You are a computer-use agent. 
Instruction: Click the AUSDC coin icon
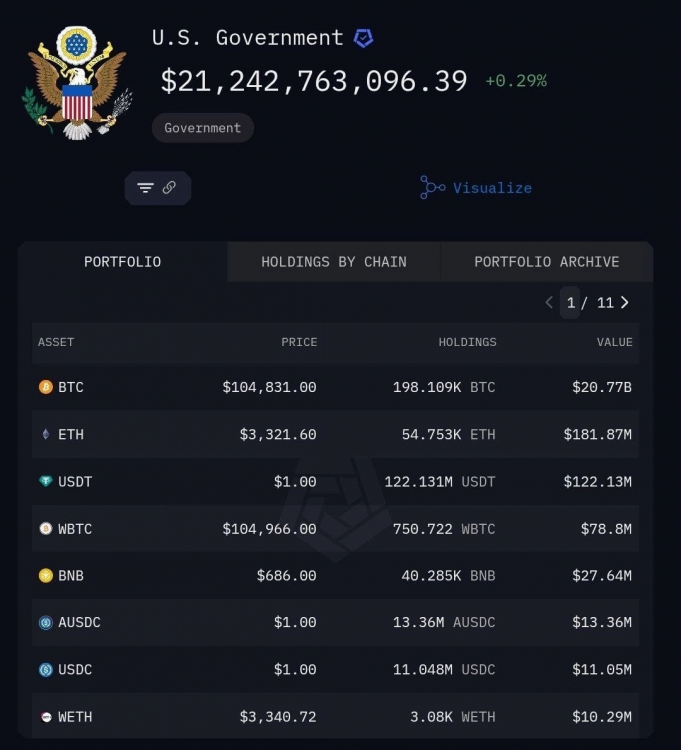[45, 622]
